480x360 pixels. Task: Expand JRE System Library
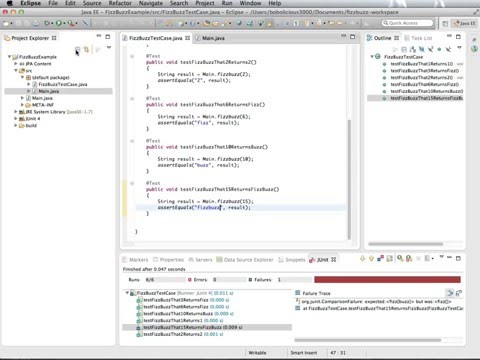click(15, 112)
